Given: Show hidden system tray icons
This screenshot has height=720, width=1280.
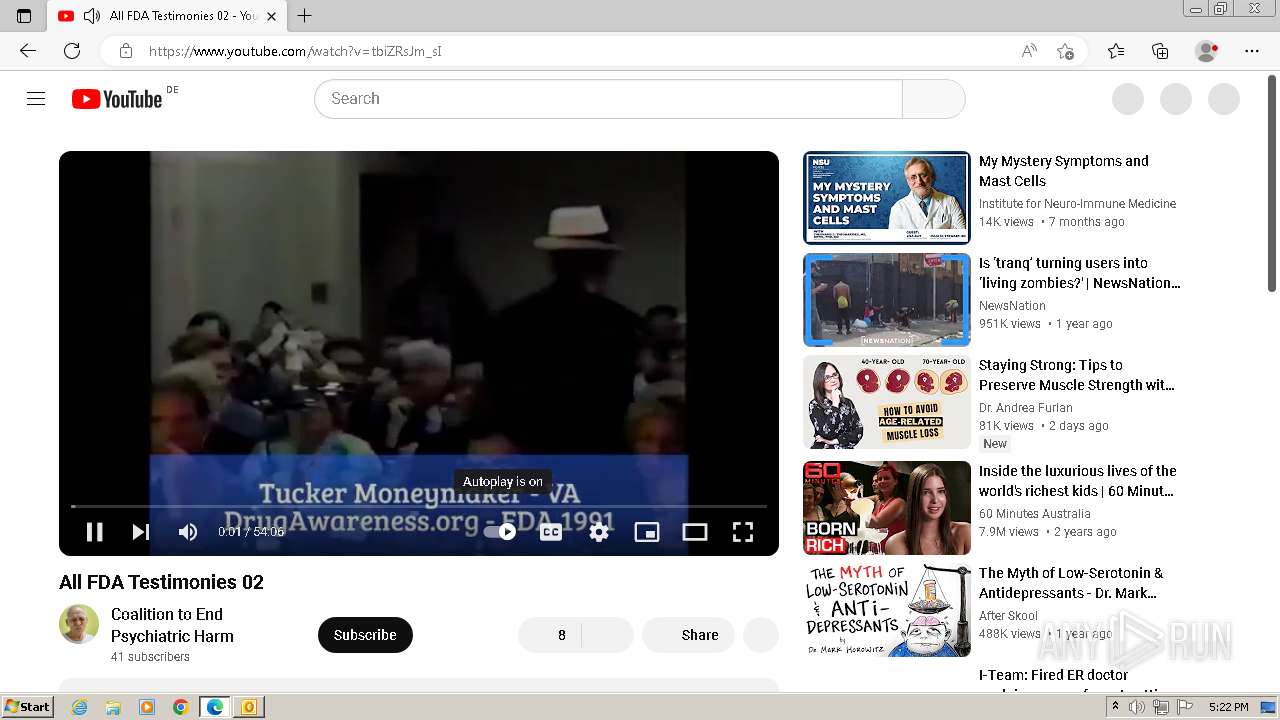Looking at the screenshot, I should (x=1116, y=707).
